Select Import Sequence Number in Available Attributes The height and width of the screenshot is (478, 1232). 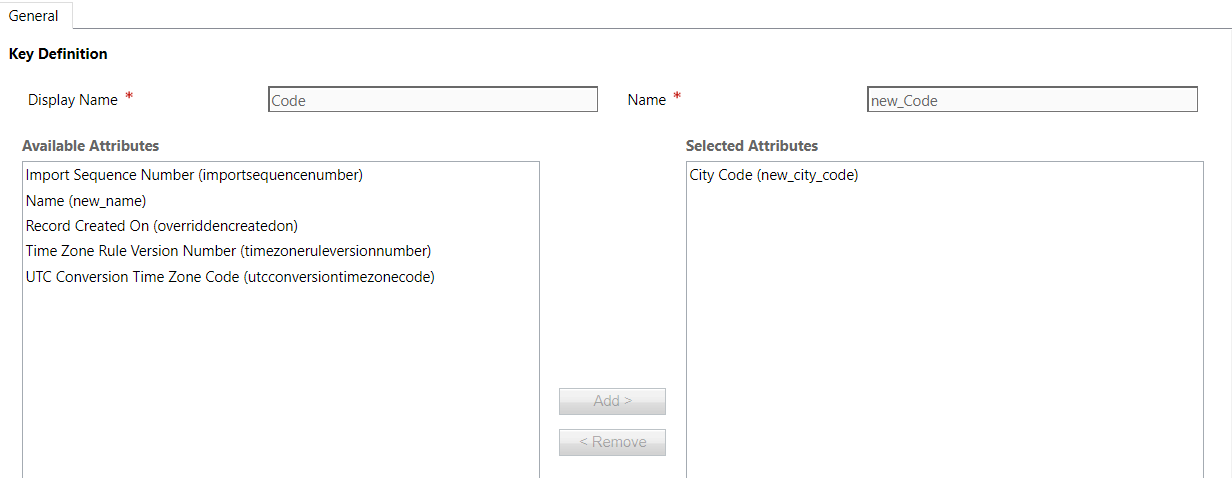(194, 175)
